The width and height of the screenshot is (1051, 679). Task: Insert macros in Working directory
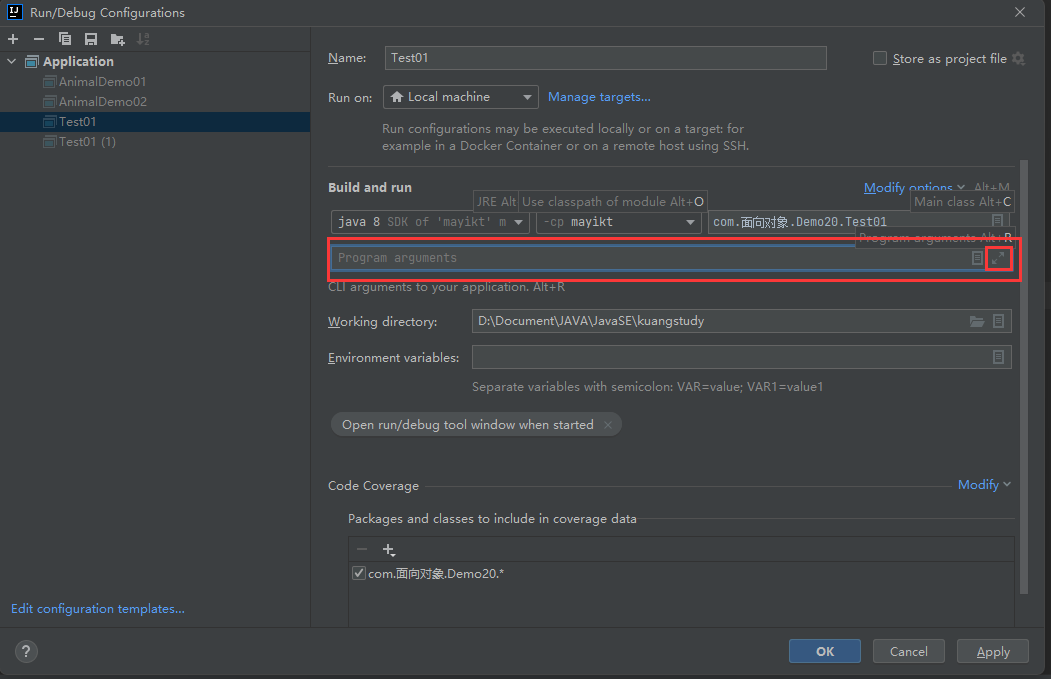pos(998,322)
